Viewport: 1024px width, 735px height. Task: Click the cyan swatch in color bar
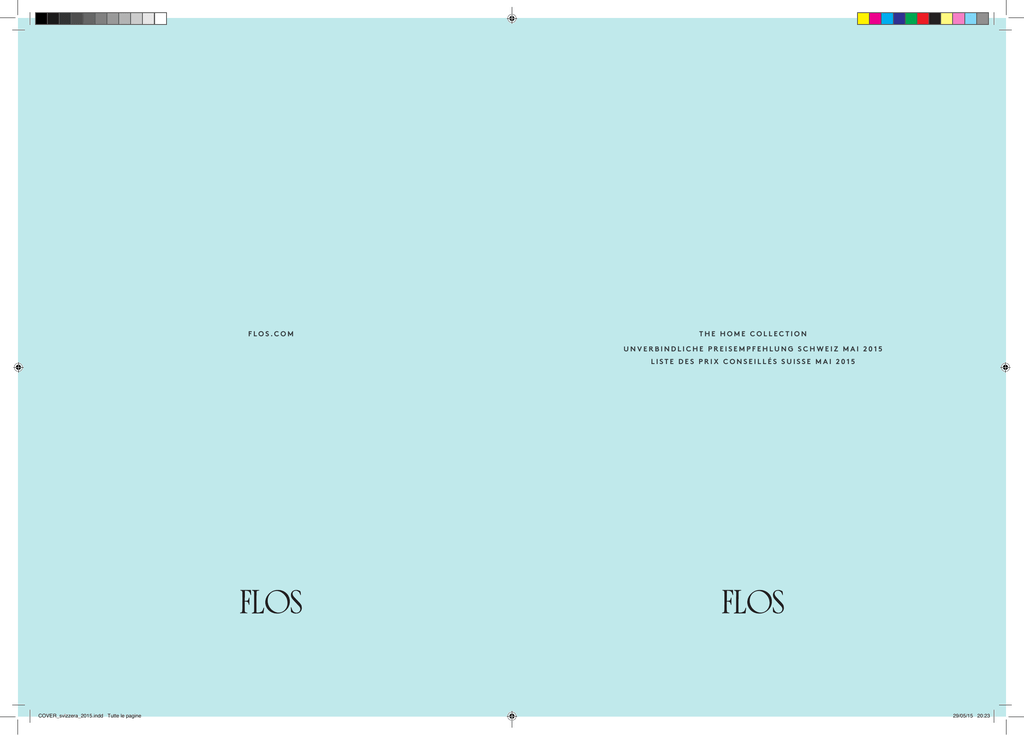coord(887,19)
